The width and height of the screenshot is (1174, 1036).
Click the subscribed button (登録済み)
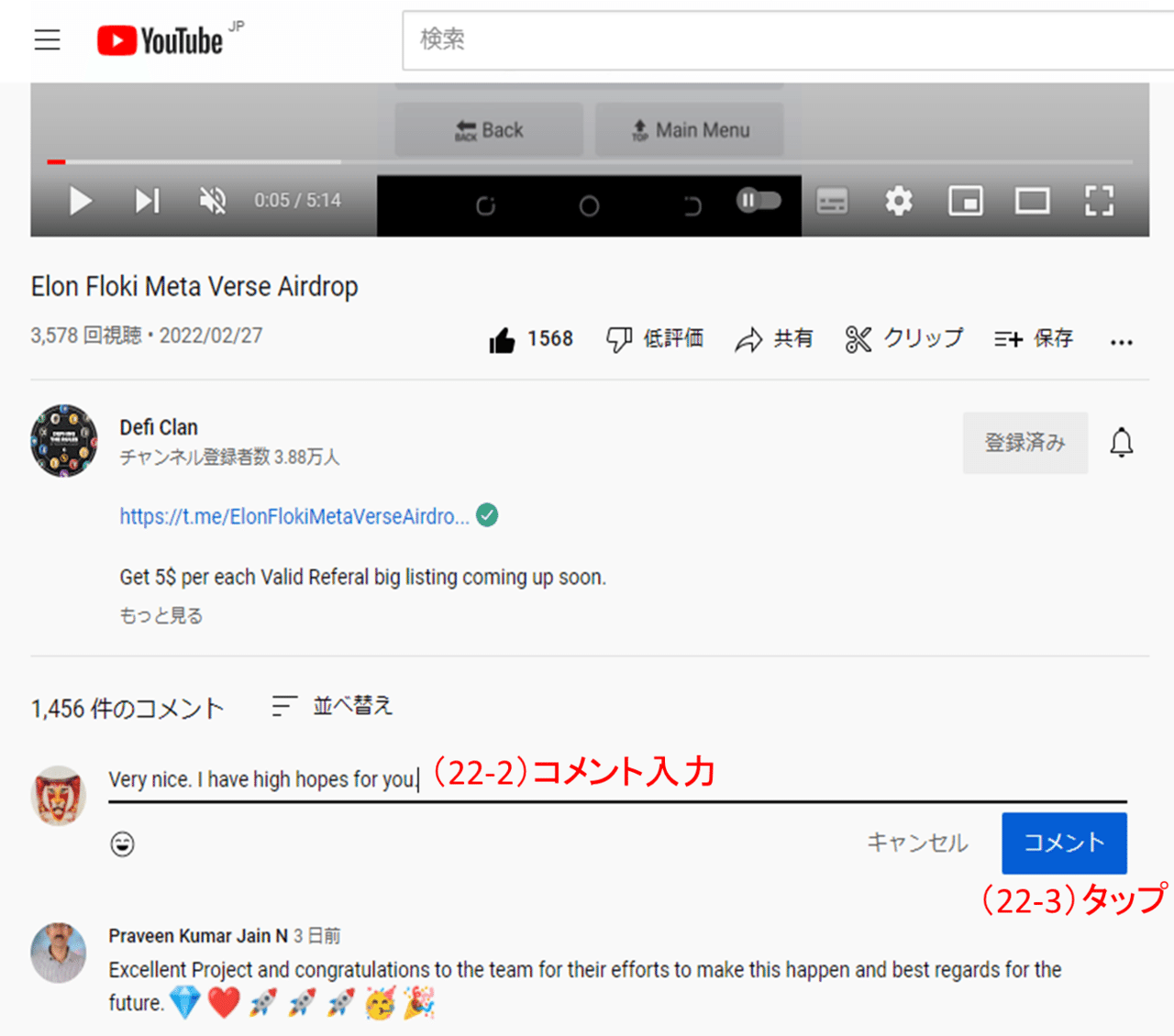click(x=1025, y=443)
